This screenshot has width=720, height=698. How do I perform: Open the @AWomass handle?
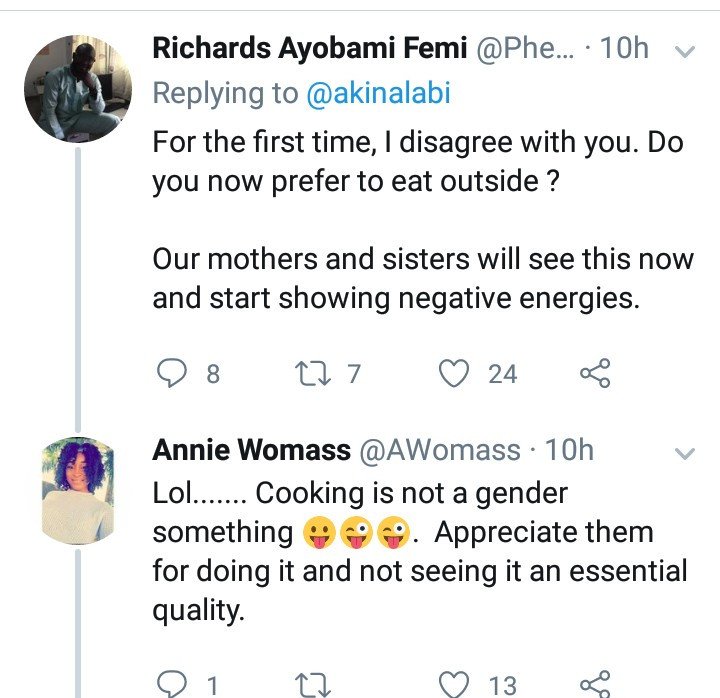click(440, 450)
